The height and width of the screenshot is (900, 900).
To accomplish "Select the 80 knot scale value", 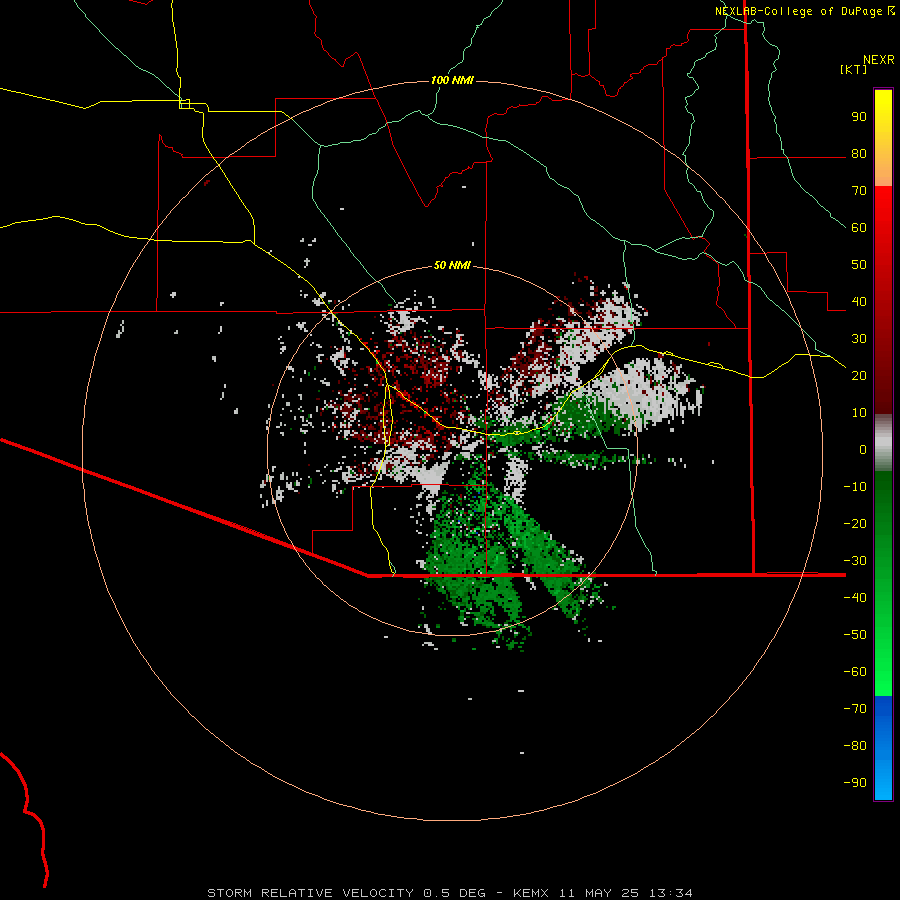I will coord(859,153).
